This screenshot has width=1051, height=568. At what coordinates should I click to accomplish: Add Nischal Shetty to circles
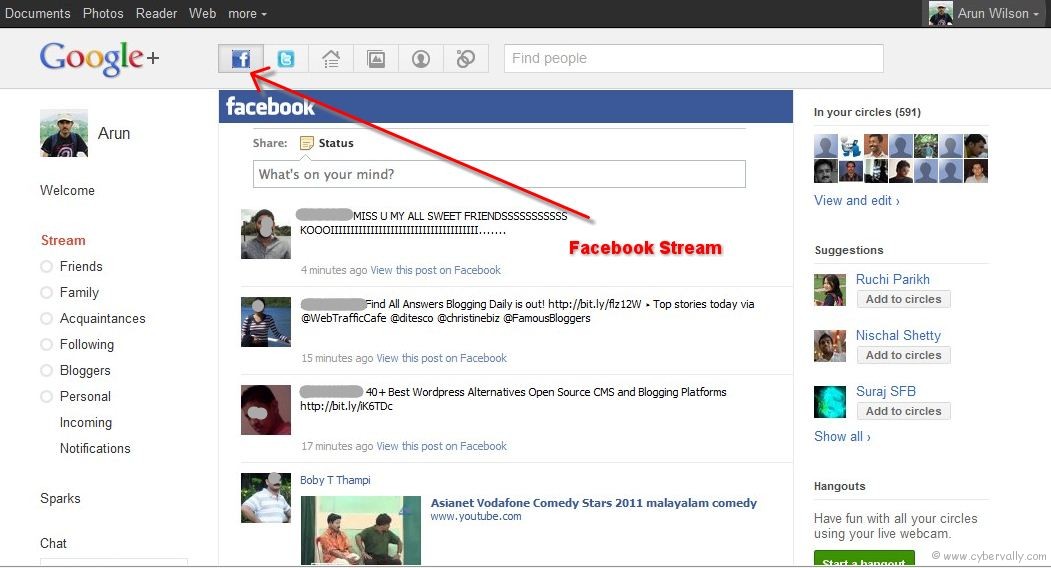tap(904, 355)
